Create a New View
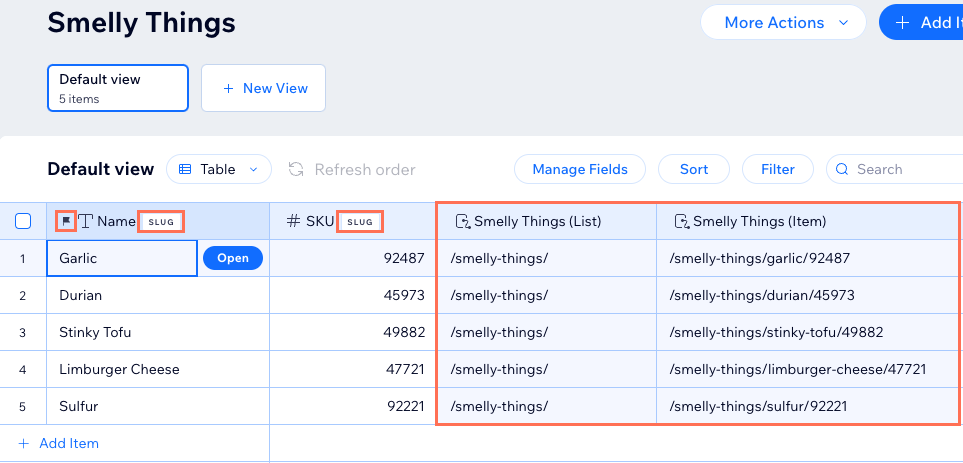The image size is (963, 463). point(263,88)
